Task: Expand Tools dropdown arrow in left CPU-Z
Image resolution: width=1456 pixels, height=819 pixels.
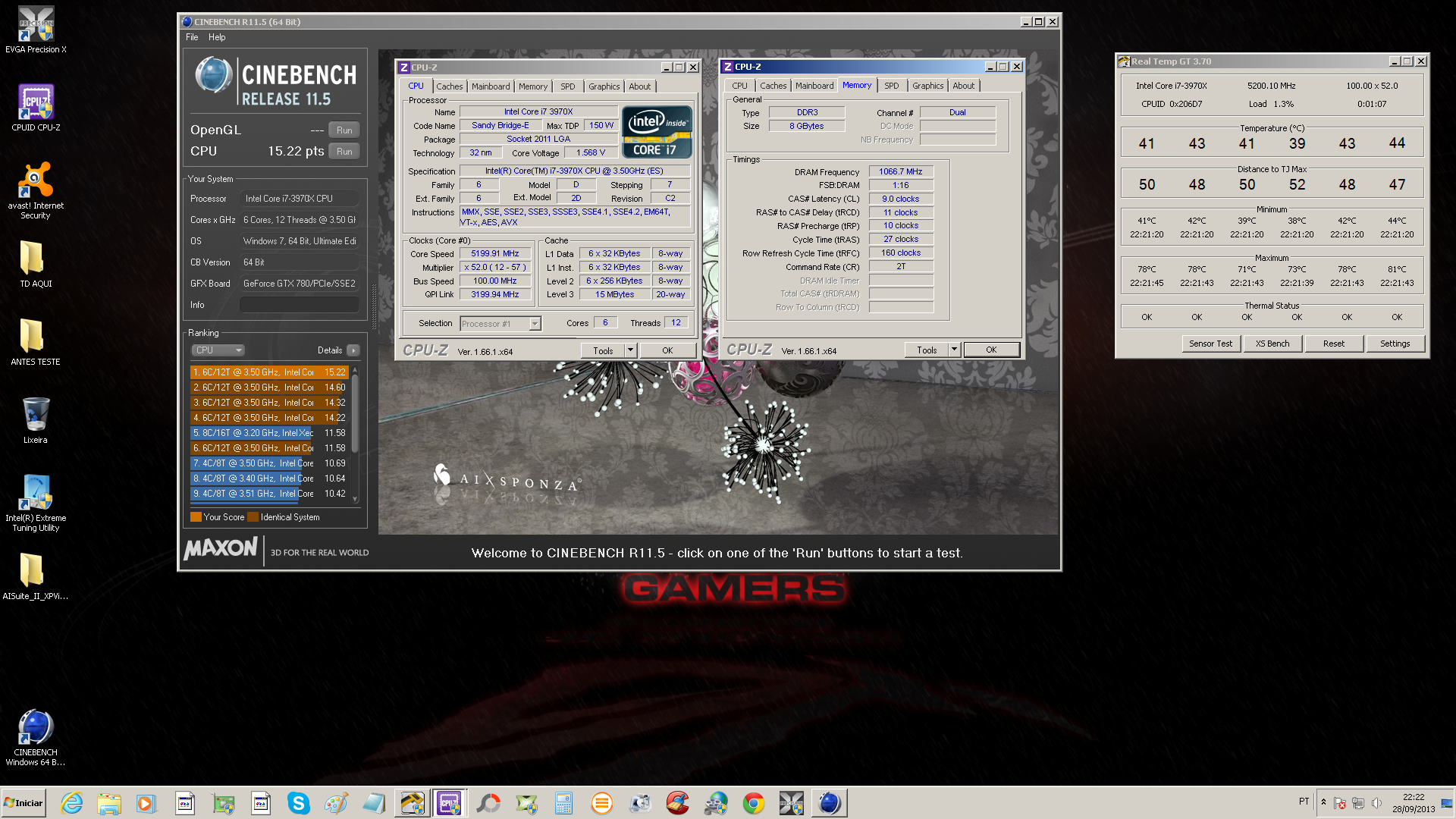Action: [631, 350]
